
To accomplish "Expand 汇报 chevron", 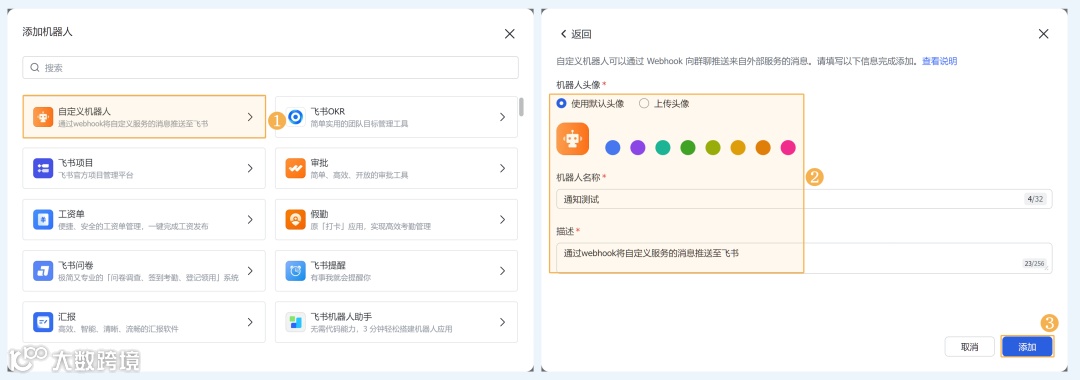I will point(250,322).
